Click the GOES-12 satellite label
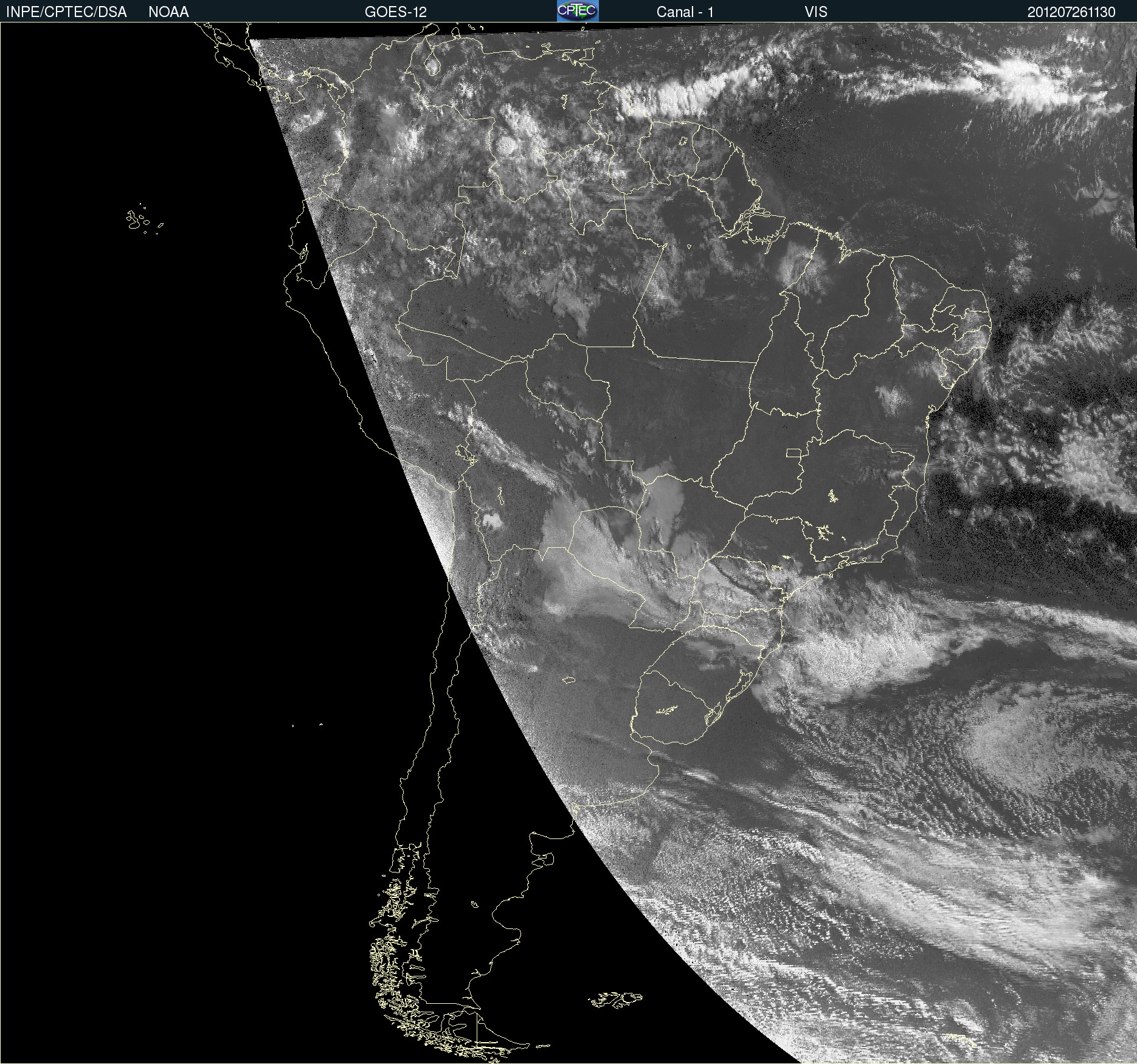This screenshot has height=1064, width=1137. point(396,12)
